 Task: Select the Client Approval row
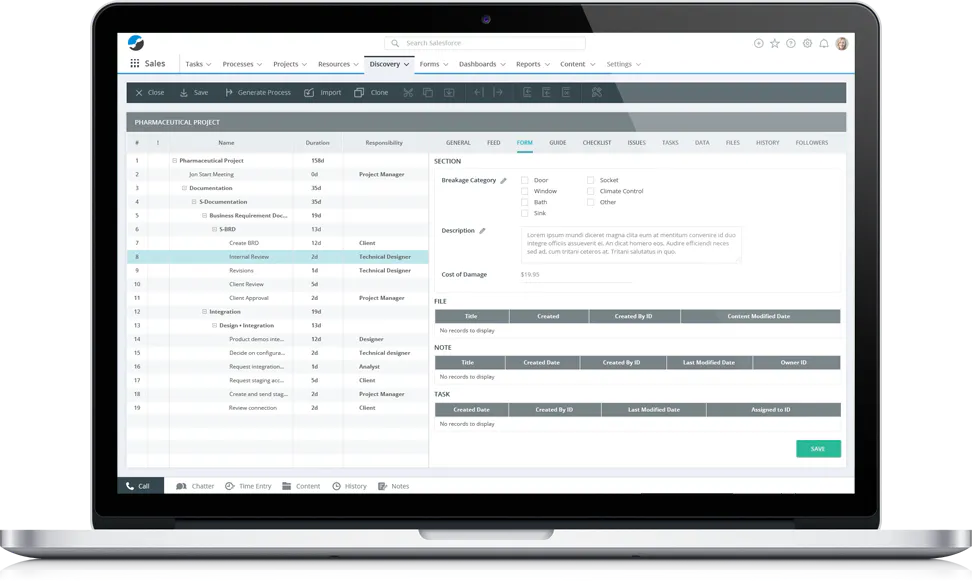[x=278, y=298]
